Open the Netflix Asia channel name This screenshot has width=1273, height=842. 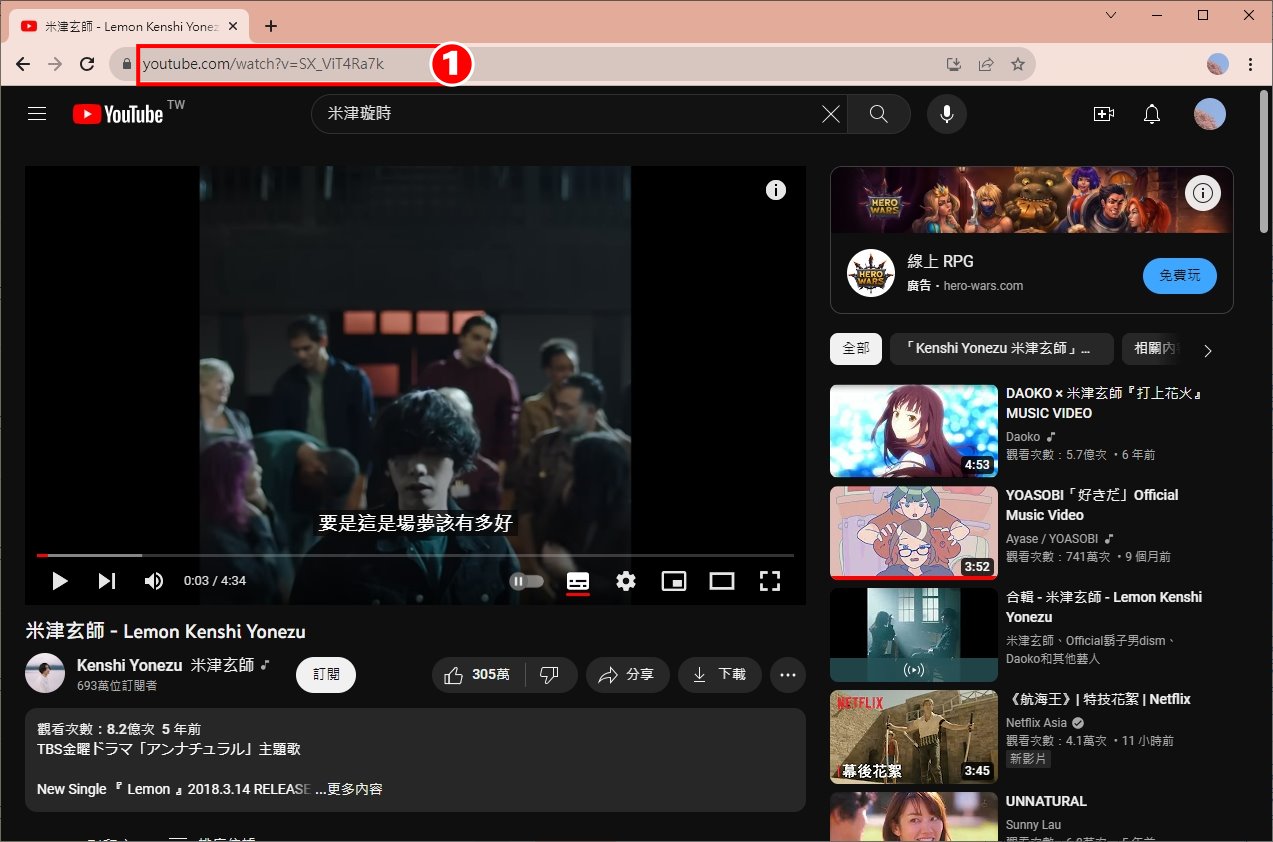tap(1036, 722)
